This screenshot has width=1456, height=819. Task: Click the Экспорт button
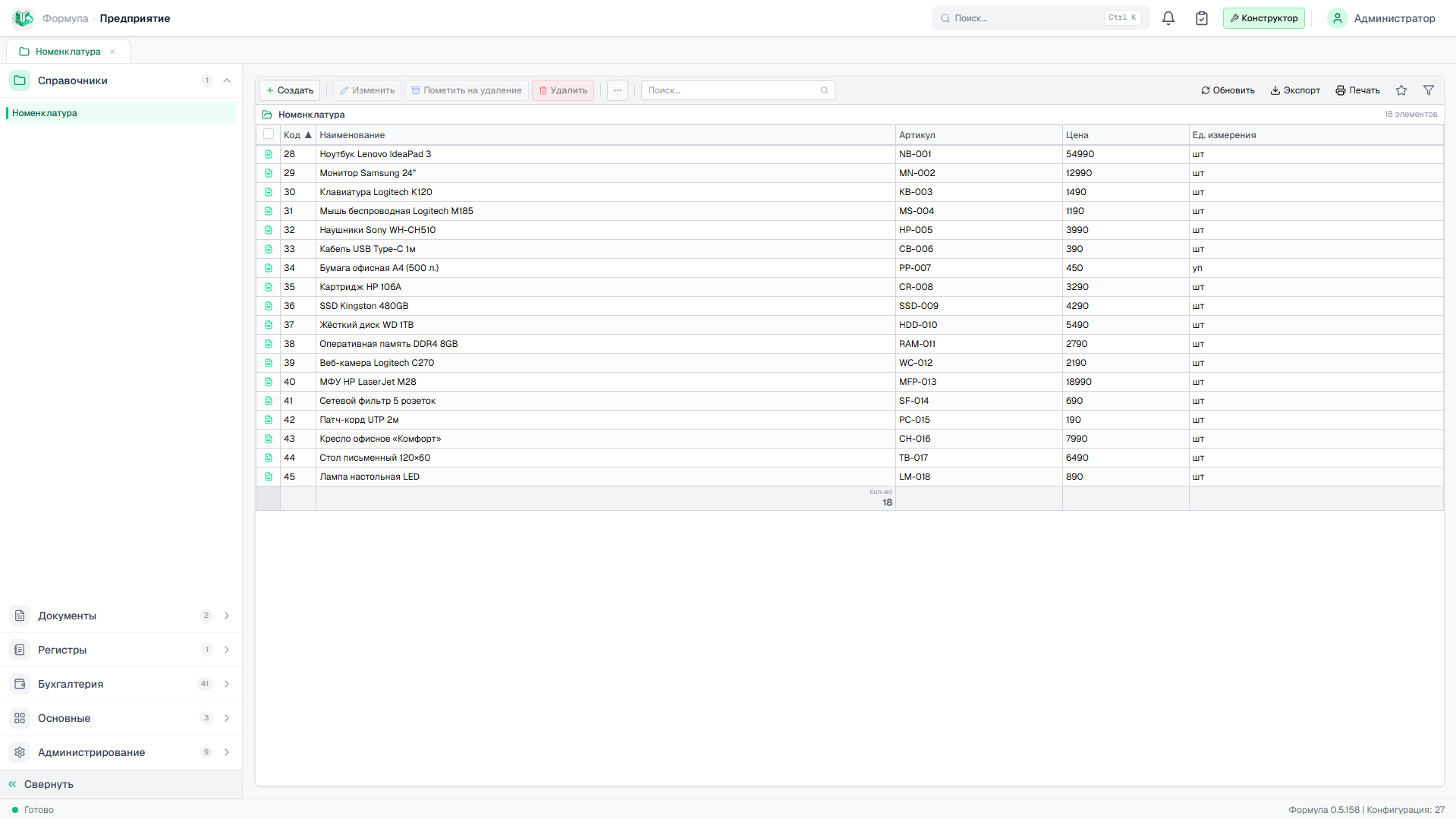[1295, 90]
